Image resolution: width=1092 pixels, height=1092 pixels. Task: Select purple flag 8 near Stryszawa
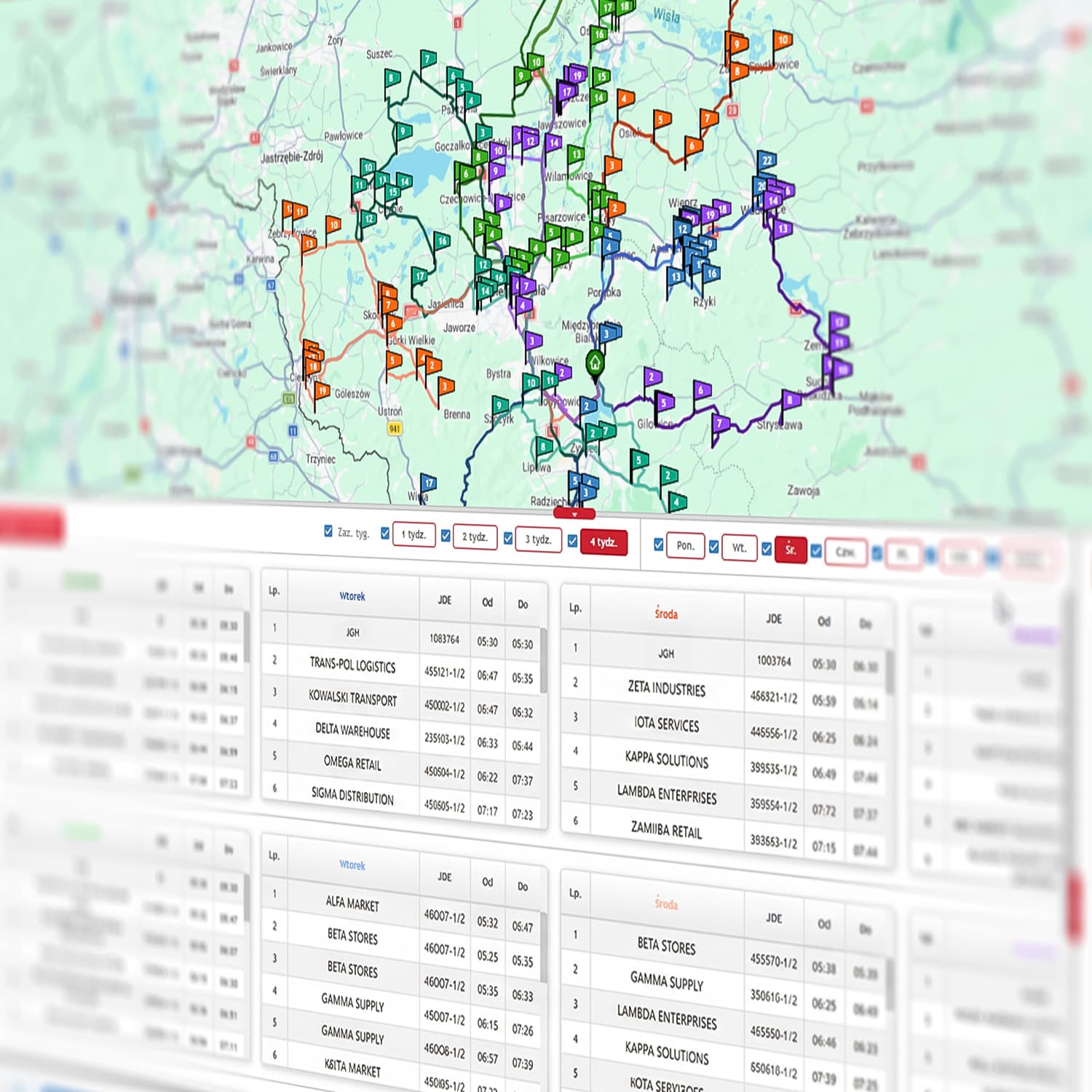(x=791, y=400)
